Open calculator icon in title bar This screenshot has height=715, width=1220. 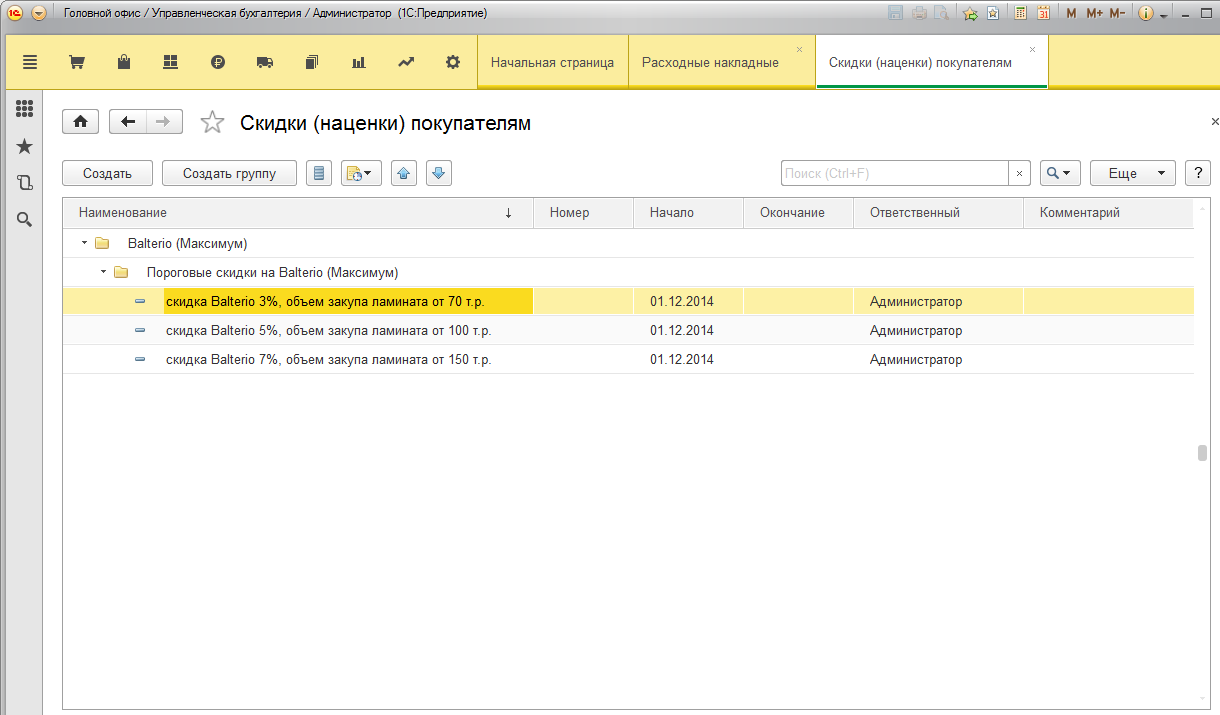(1020, 13)
